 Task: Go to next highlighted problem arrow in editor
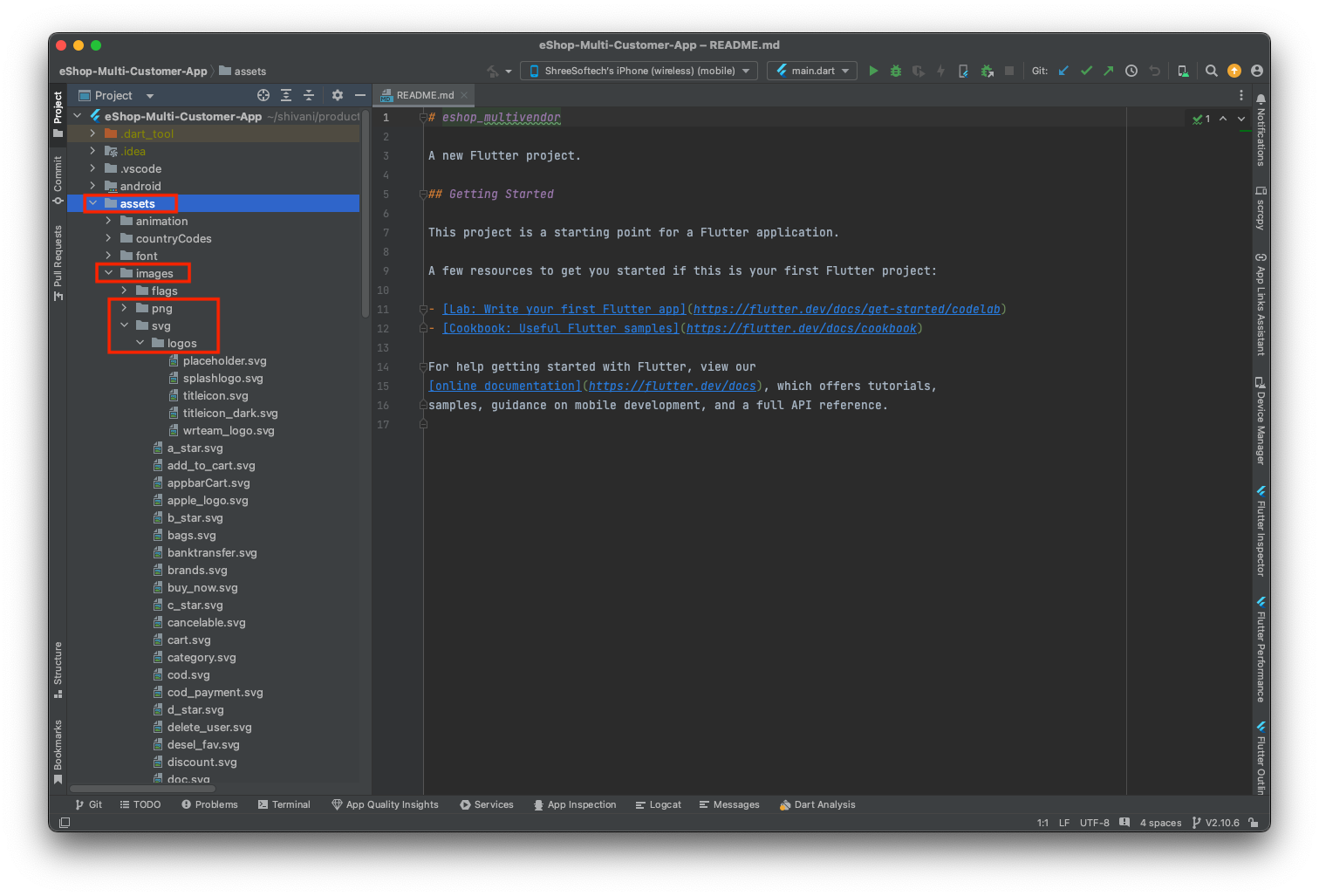[x=1241, y=119]
